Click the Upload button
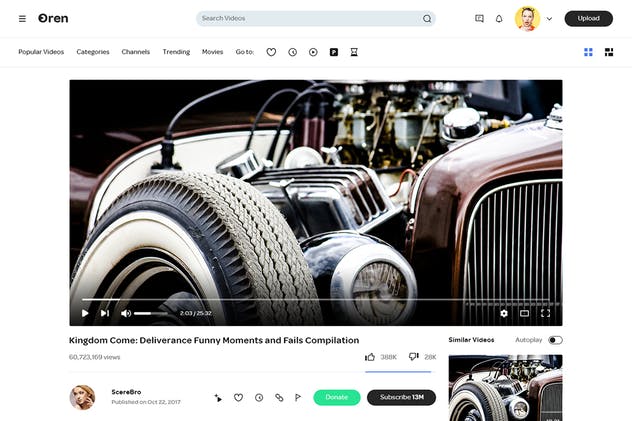The height and width of the screenshot is (421, 632). 588,19
